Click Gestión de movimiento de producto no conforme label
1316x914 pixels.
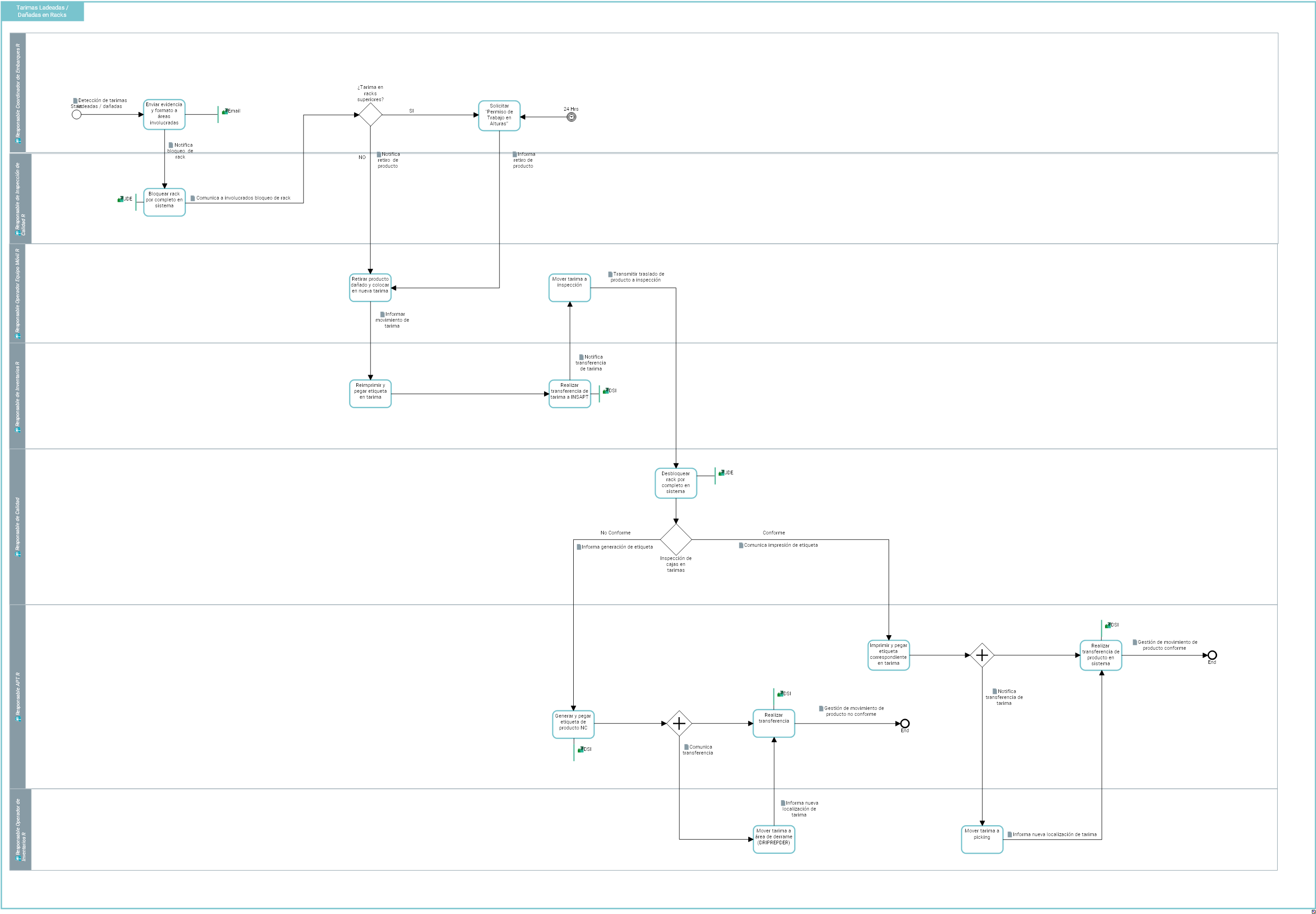click(x=852, y=711)
